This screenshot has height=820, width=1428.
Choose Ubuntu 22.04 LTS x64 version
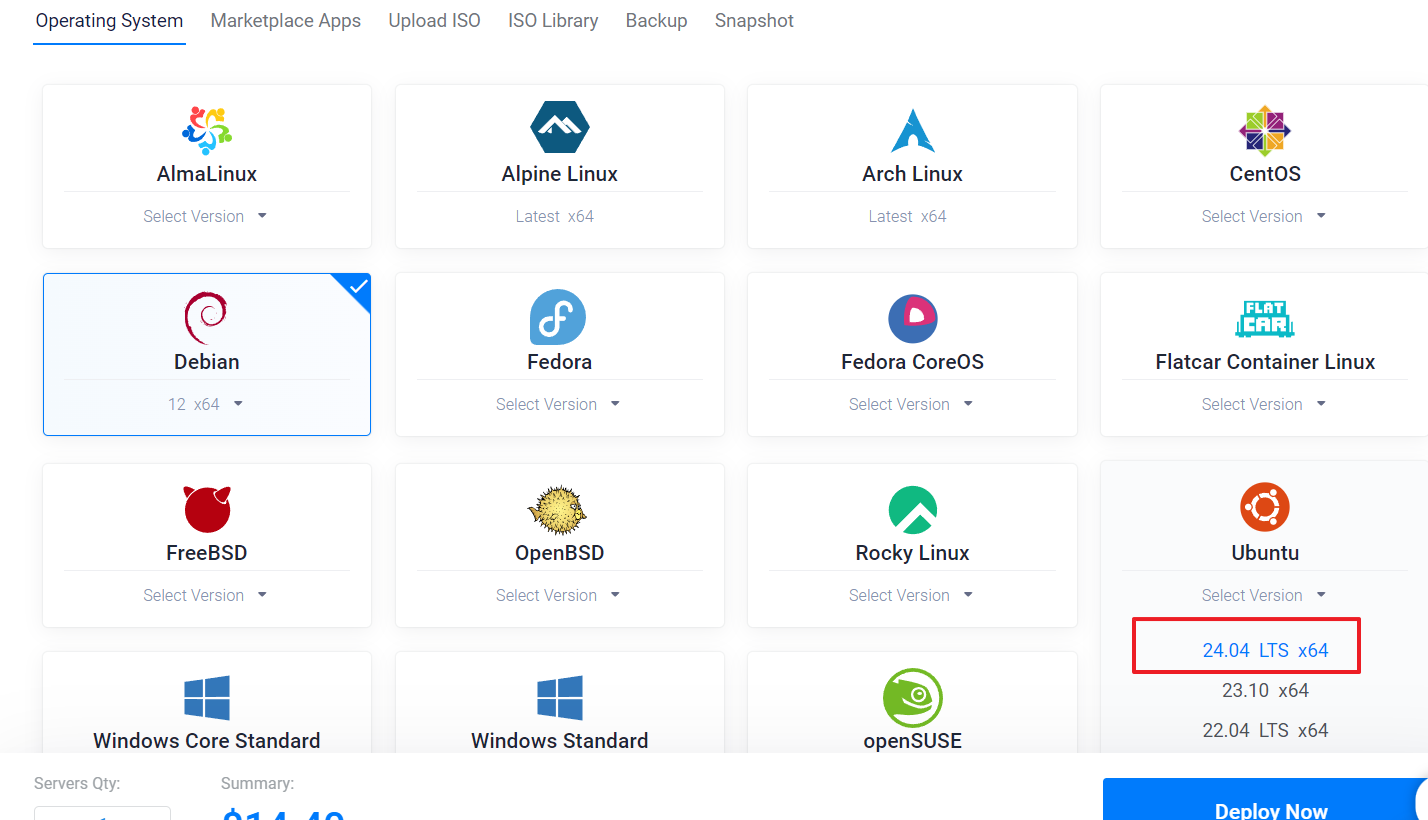(x=1265, y=730)
